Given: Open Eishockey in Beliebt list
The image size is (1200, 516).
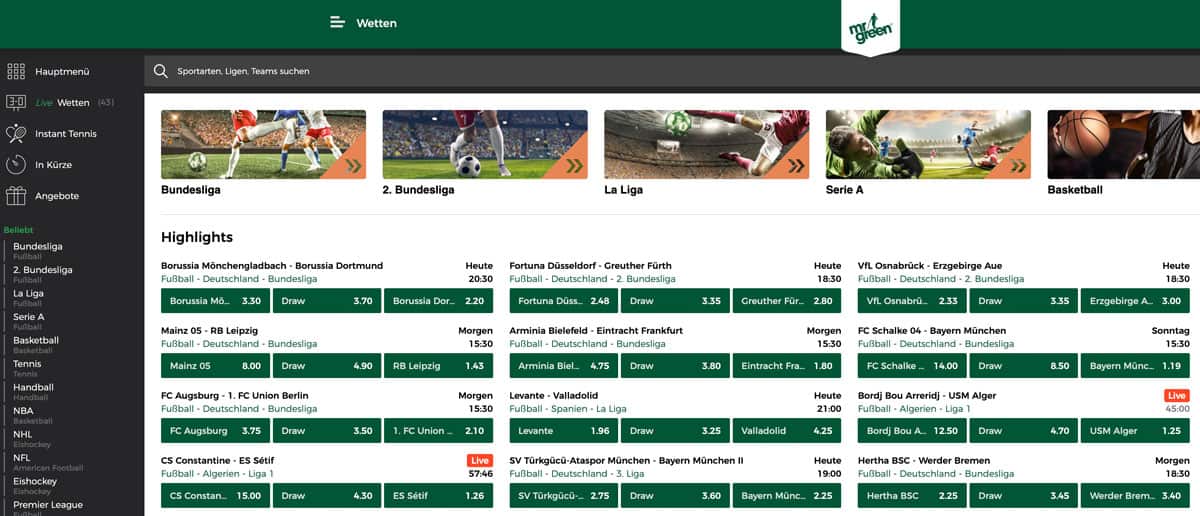Looking at the screenshot, I should 34,481.
